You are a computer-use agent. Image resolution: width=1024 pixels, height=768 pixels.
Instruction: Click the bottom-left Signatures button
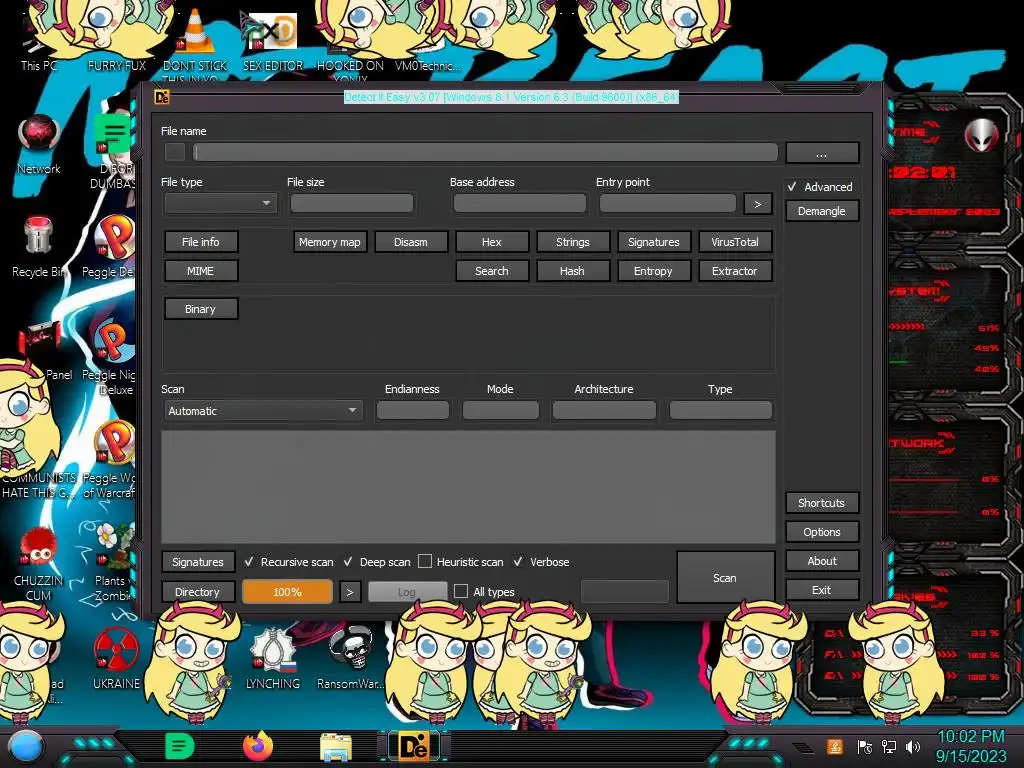[198, 562]
